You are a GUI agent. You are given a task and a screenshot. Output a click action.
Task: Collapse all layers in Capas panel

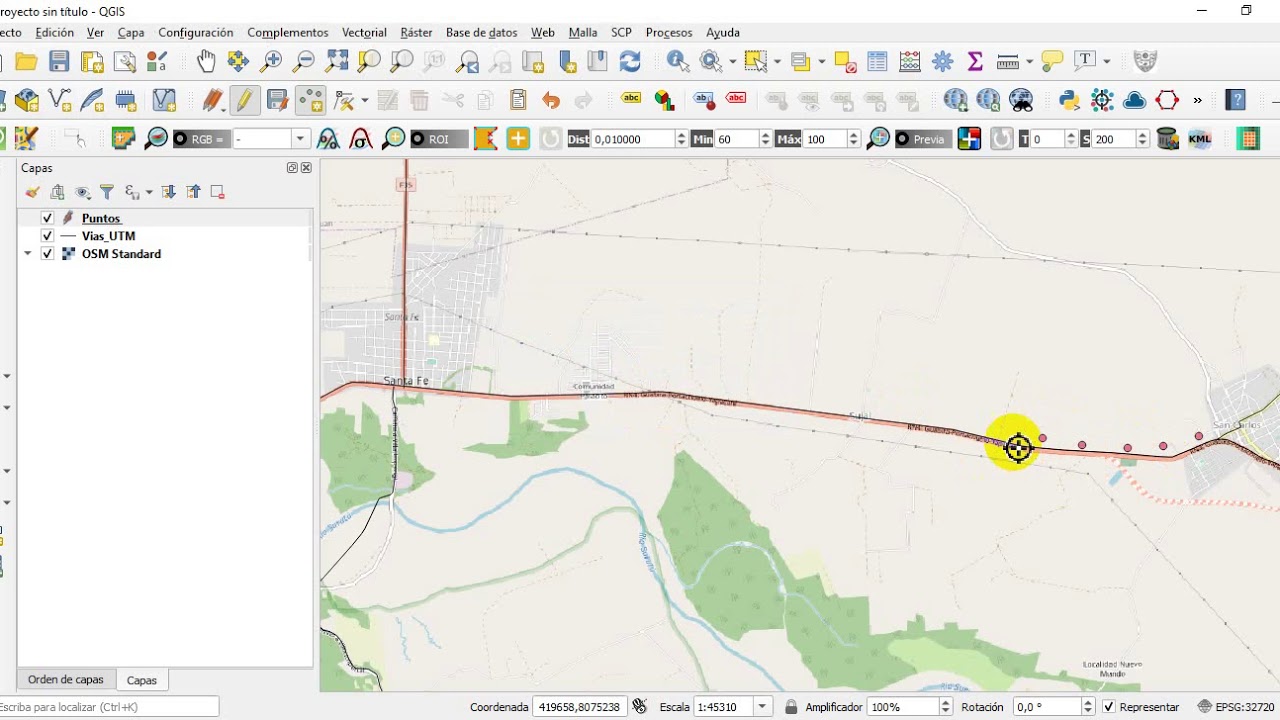coord(193,192)
